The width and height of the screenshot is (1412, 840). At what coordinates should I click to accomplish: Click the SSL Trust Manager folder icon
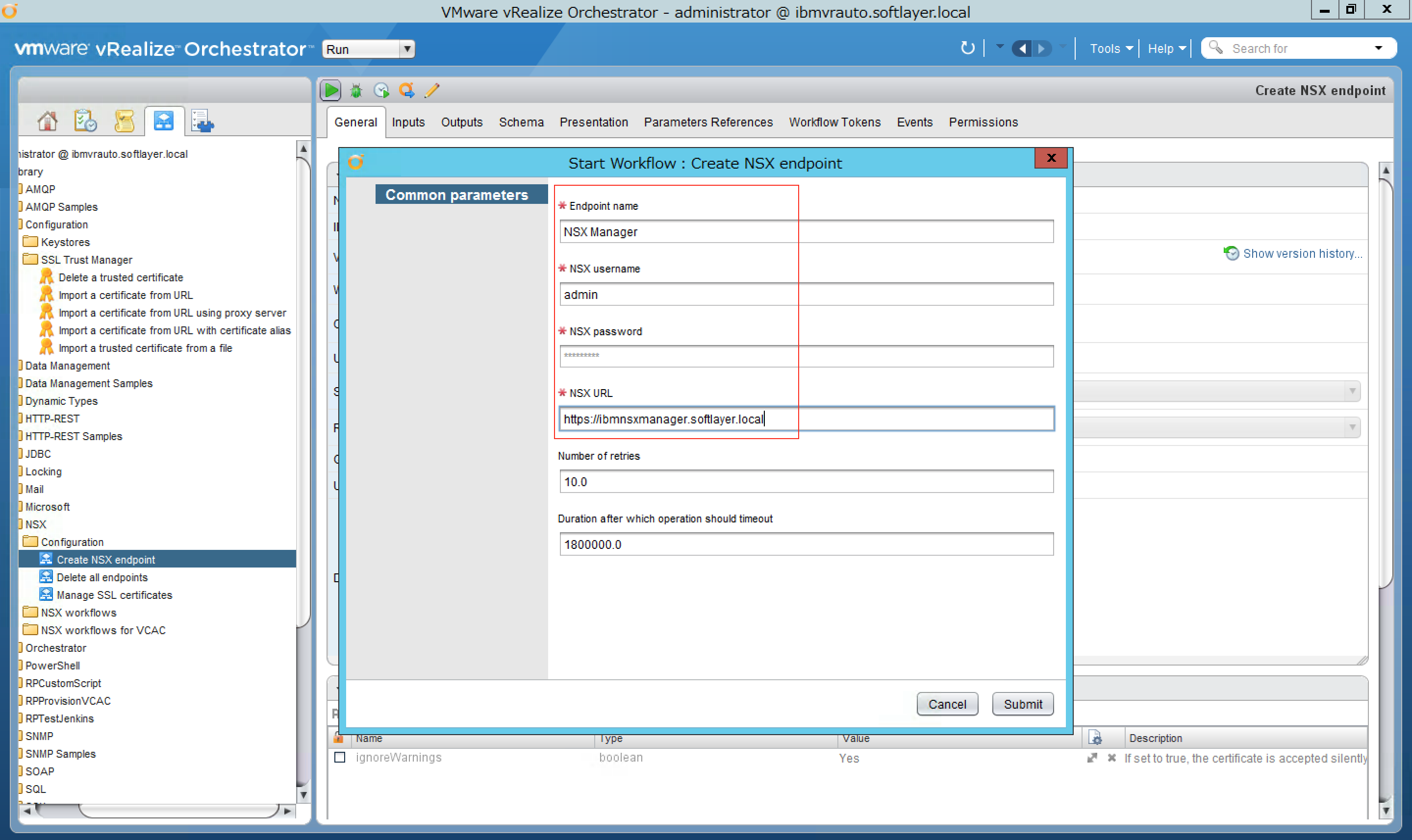(30, 259)
